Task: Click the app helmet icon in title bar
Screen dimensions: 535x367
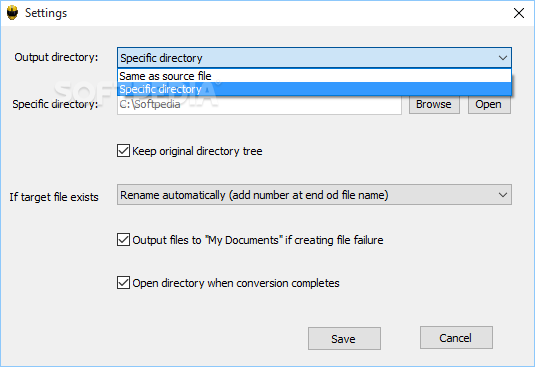Action: click(x=12, y=13)
